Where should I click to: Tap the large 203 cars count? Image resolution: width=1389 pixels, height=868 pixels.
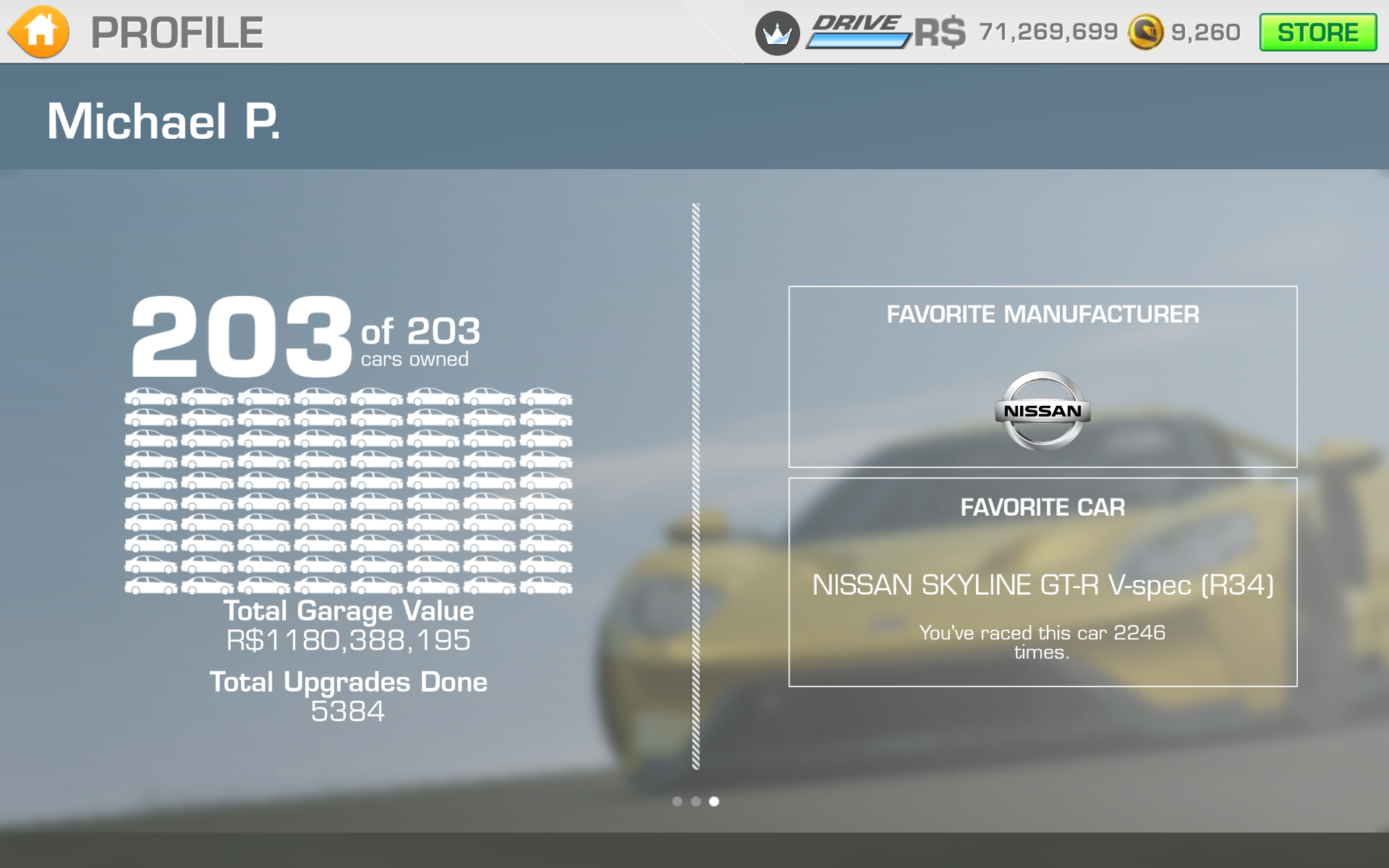click(242, 336)
